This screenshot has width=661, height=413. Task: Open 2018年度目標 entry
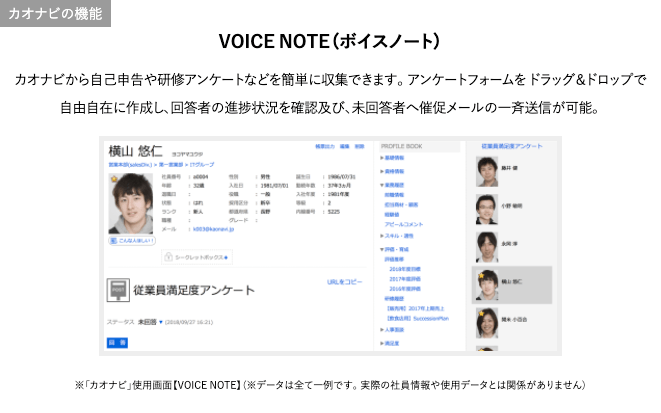point(405,269)
